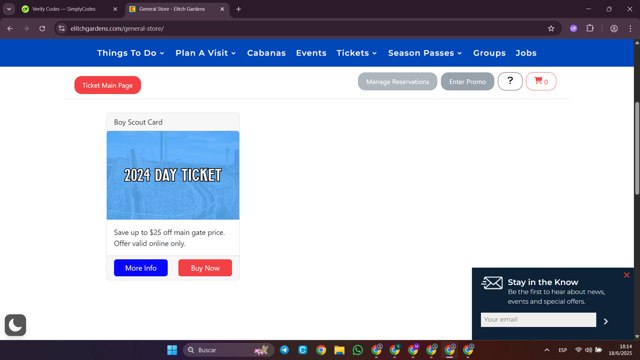Image resolution: width=640 pixels, height=360 pixels.
Task: Open Manage Reservations
Action: pyautogui.click(x=397, y=81)
